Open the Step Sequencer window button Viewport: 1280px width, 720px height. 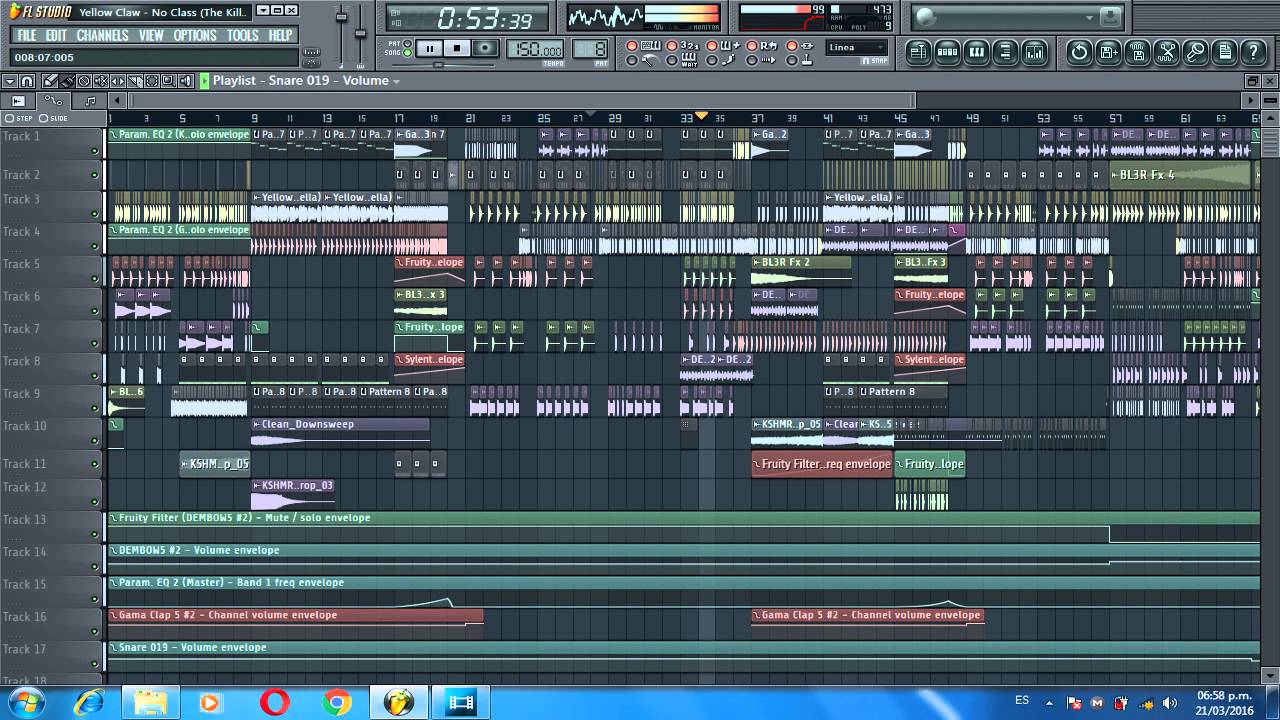pyautogui.click(x=948, y=52)
